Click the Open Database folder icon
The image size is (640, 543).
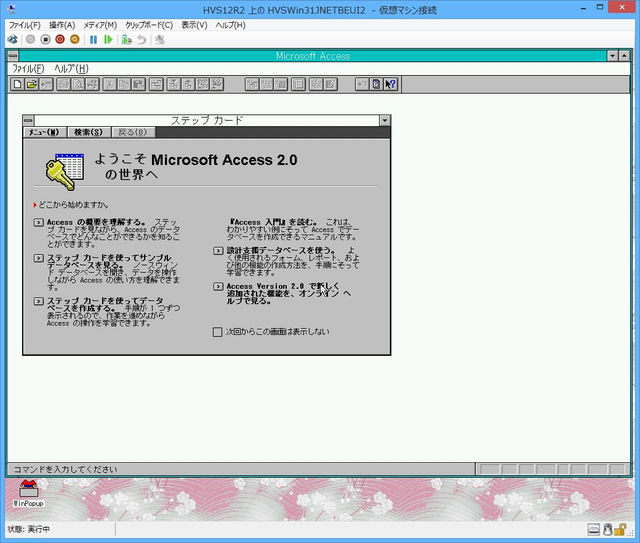coord(32,84)
